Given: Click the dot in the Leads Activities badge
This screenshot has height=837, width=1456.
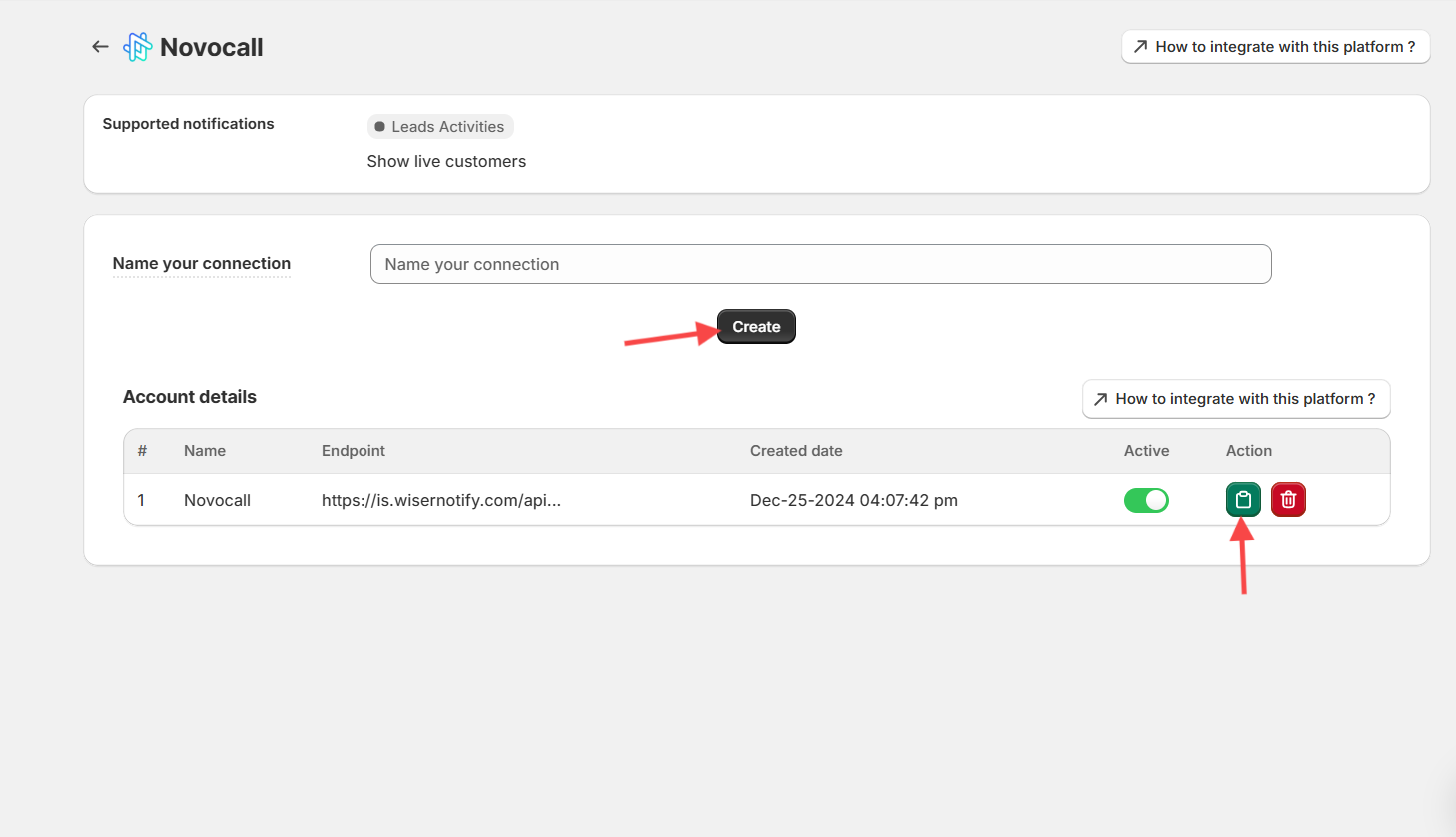Looking at the screenshot, I should pos(379,127).
